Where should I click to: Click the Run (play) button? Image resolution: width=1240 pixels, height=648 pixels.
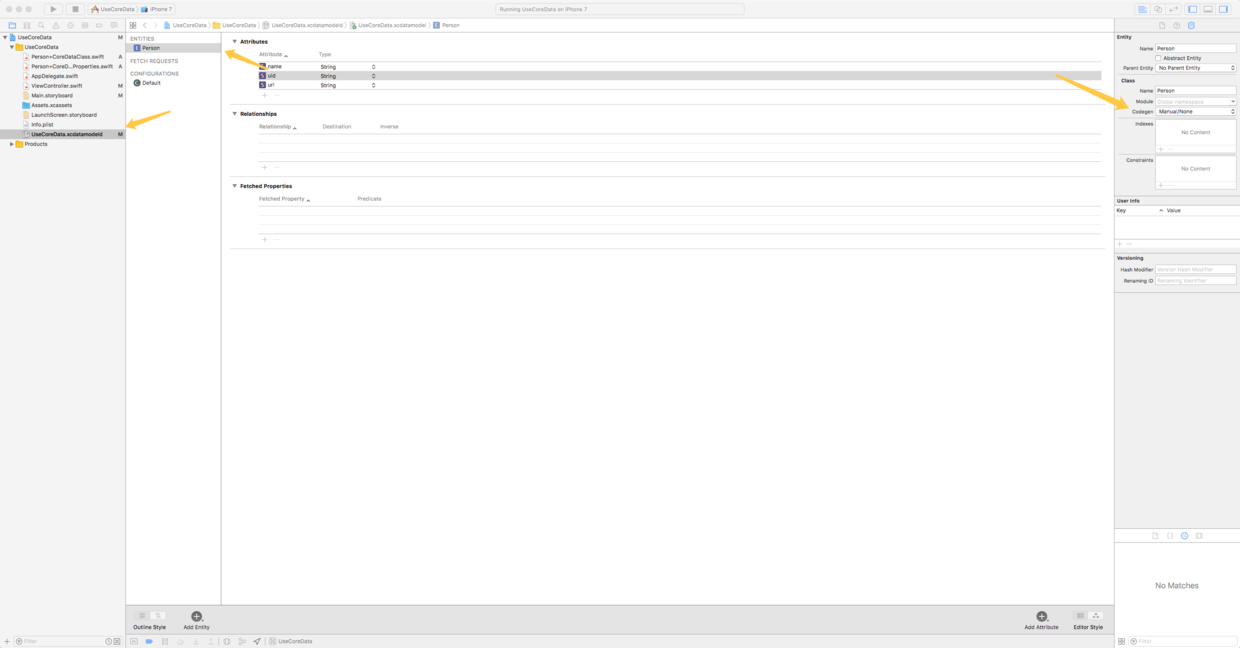click(54, 9)
